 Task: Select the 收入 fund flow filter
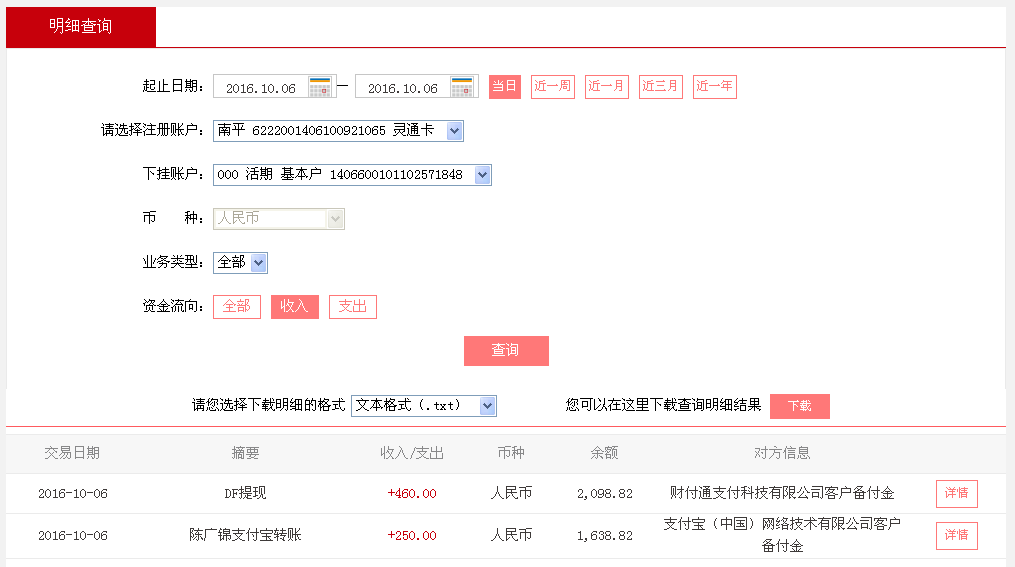pos(294,306)
